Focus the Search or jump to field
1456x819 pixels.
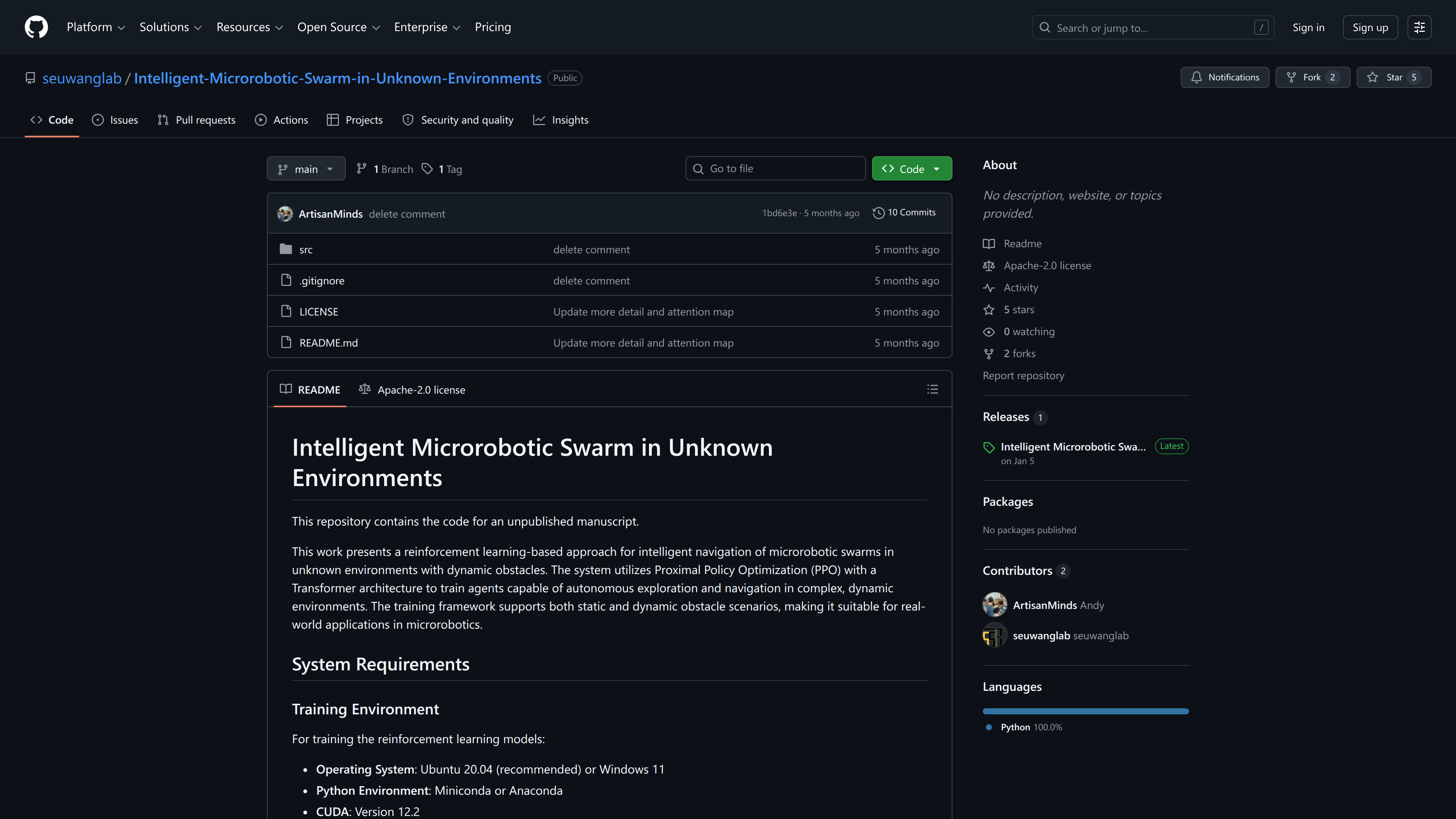pyautogui.click(x=1153, y=27)
